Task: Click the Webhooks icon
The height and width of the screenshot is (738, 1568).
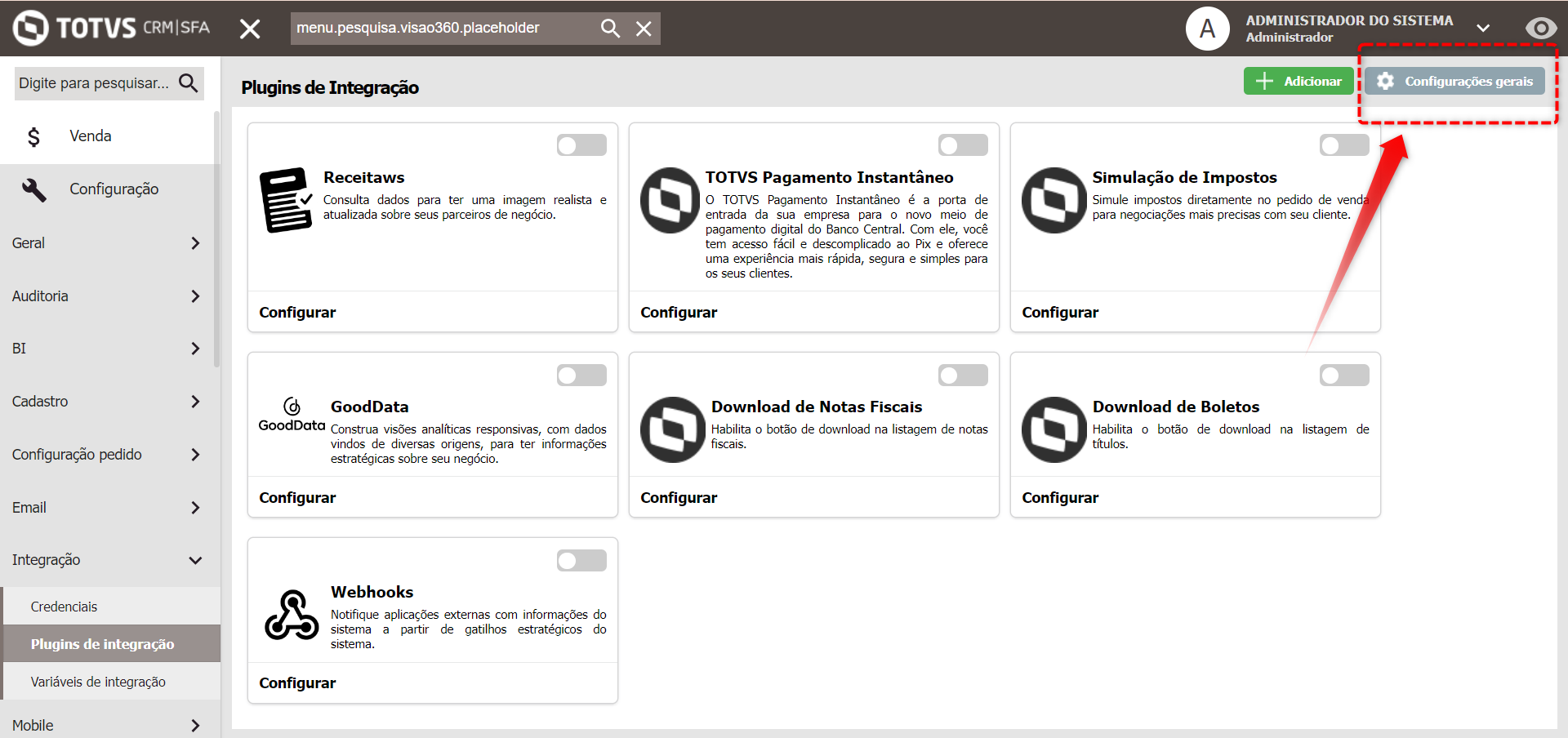Action: (x=292, y=615)
